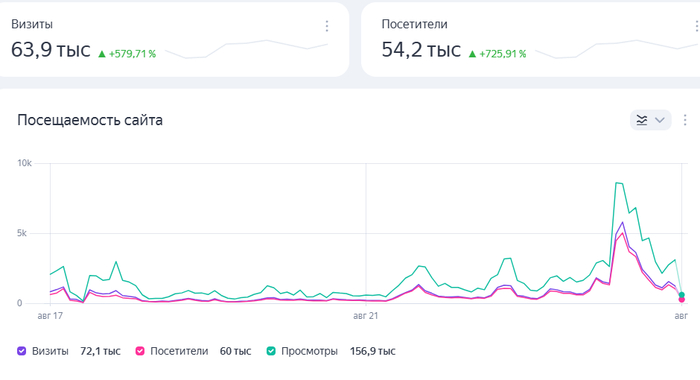Click the 5k y-axis label
Image resolution: width=700 pixels, height=380 pixels.
22,233
